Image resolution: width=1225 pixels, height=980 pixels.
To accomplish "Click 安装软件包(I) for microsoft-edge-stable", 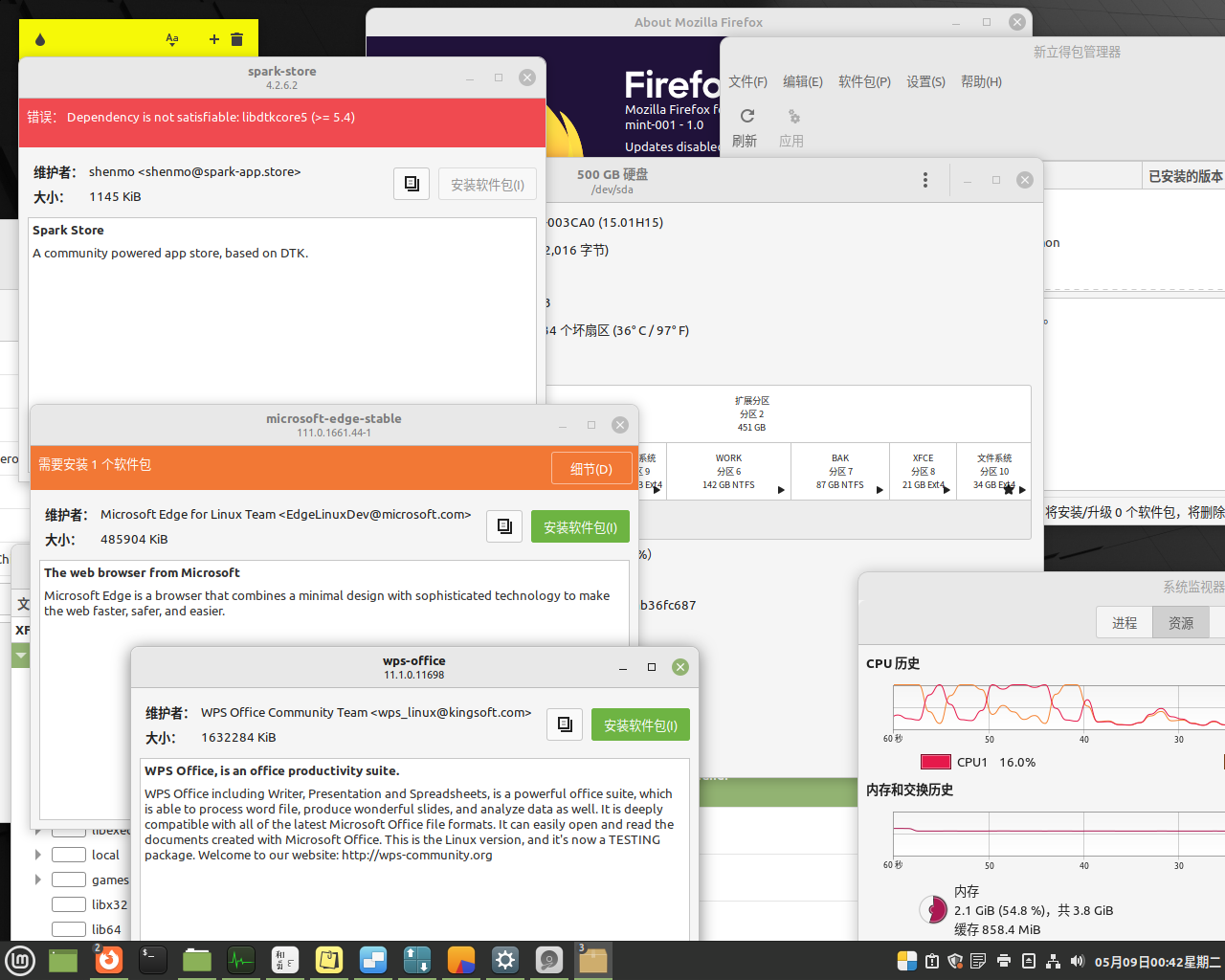I will click(580, 526).
